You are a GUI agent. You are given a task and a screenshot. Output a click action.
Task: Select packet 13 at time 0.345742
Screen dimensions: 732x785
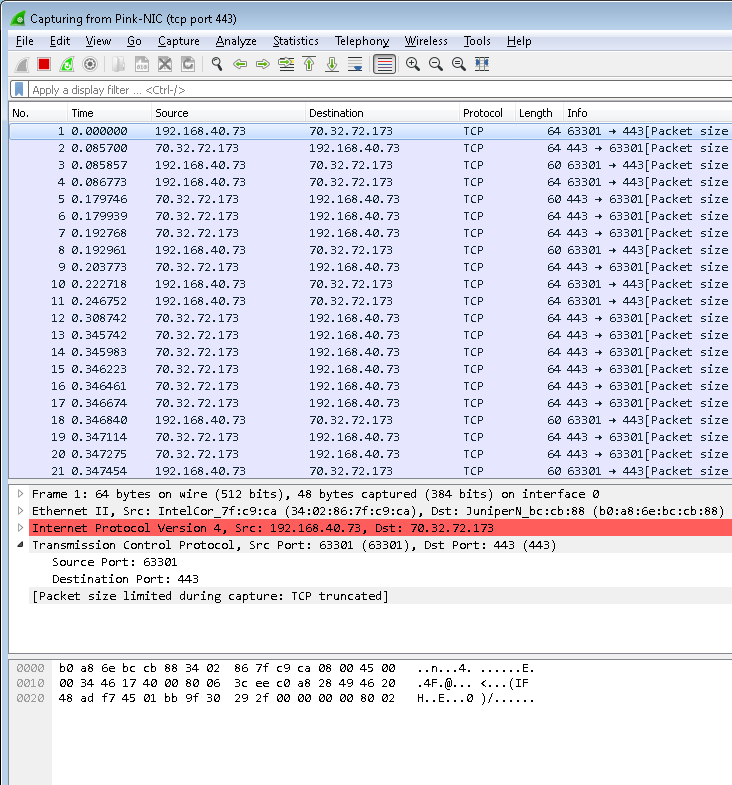click(x=371, y=335)
